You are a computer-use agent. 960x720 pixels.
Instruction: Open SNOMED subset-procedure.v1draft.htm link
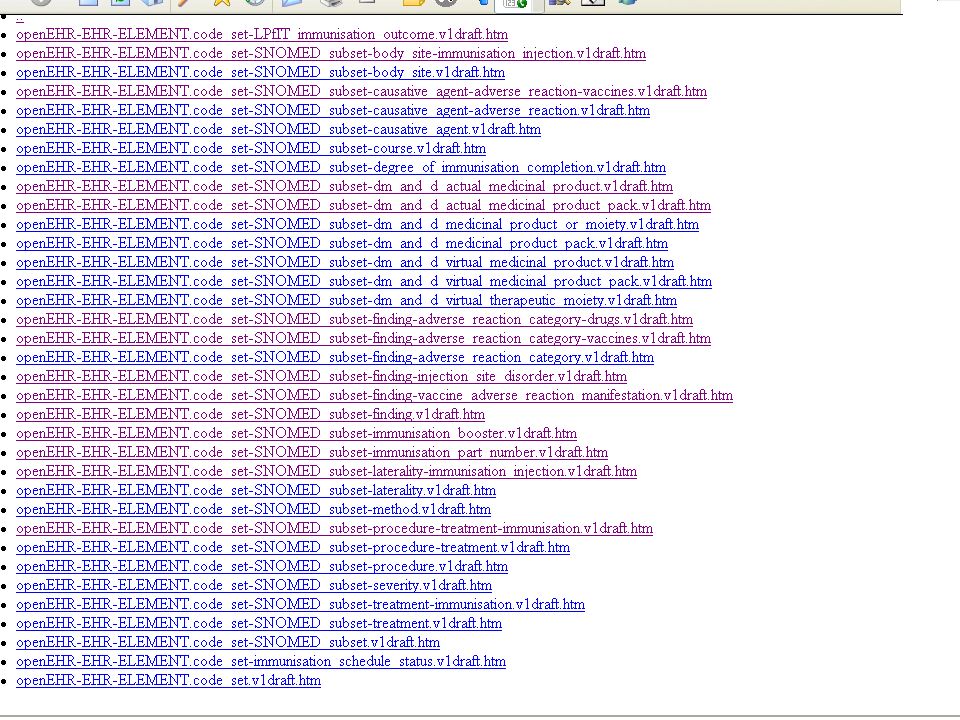(262, 566)
